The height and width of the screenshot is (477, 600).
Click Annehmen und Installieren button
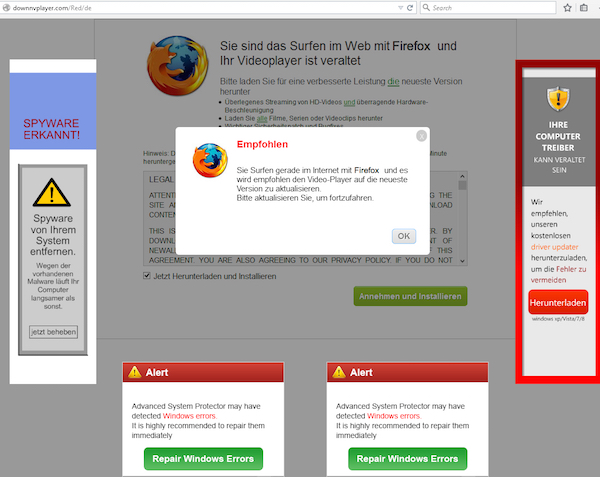point(410,296)
